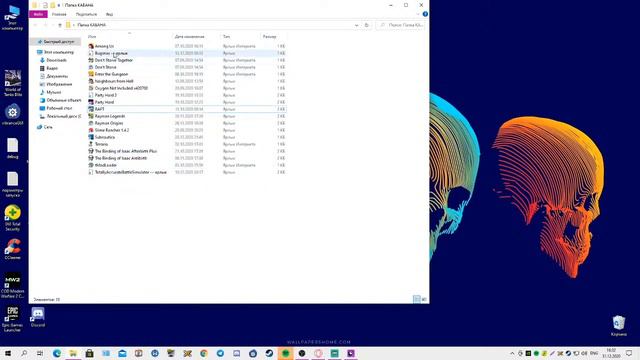Open taskbar search magnifier
Image resolution: width=640 pixels, height=360 pixels.
click(x=24, y=353)
